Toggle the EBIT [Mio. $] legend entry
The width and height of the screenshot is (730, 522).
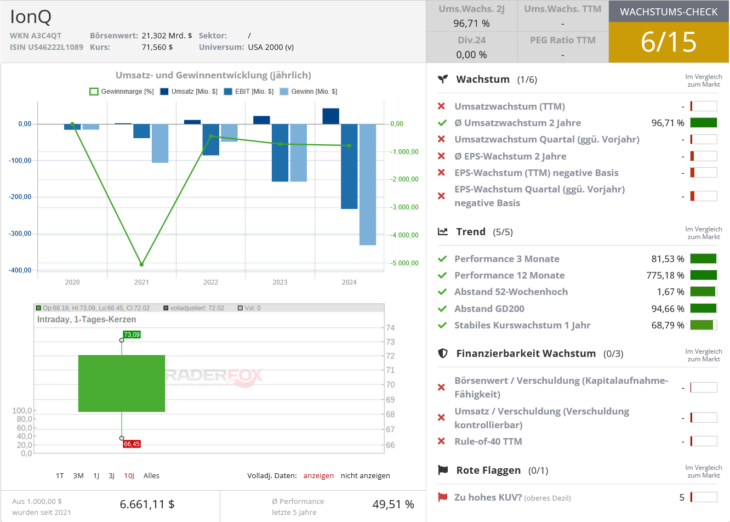pyautogui.click(x=249, y=92)
